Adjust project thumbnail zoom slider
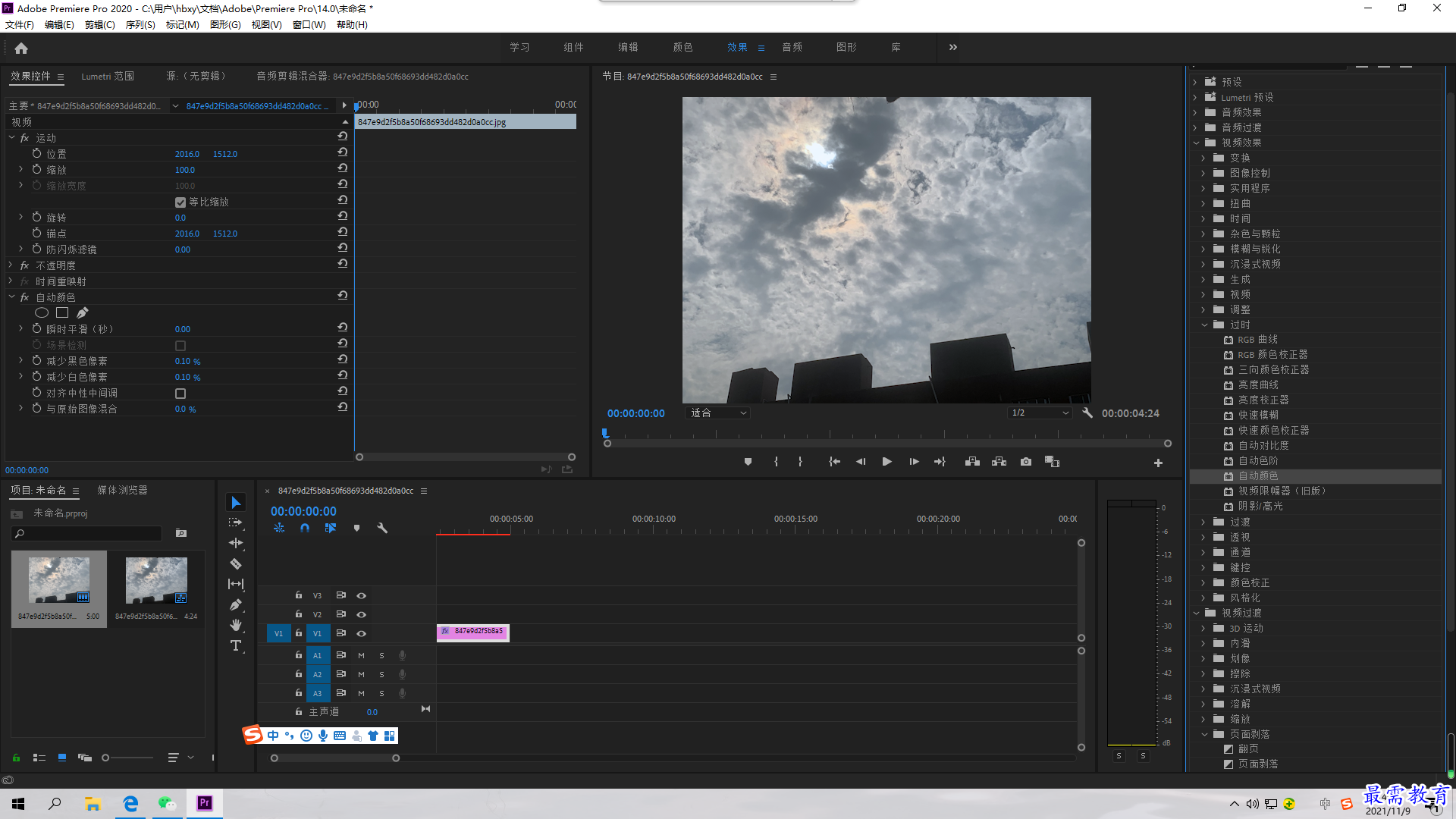 coord(105,758)
